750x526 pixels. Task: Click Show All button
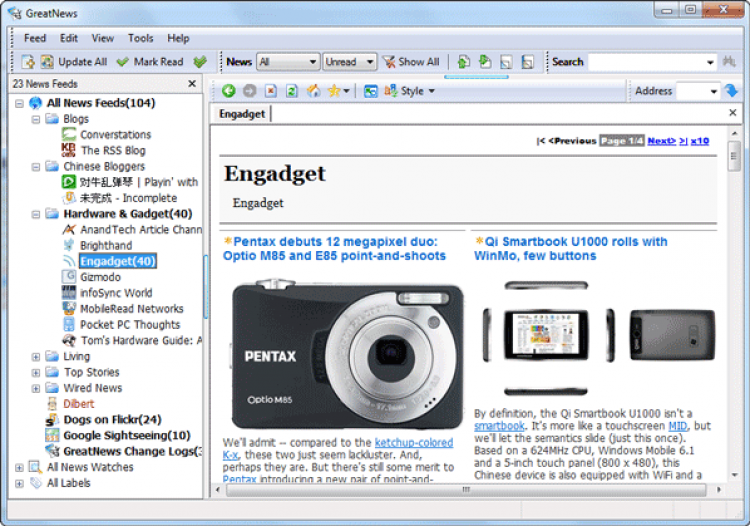pos(411,62)
